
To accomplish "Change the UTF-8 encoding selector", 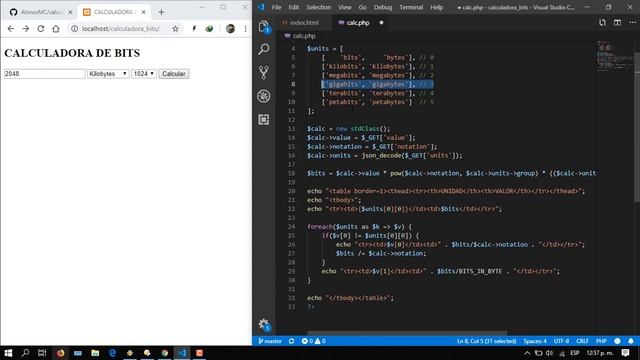I will [x=561, y=341].
